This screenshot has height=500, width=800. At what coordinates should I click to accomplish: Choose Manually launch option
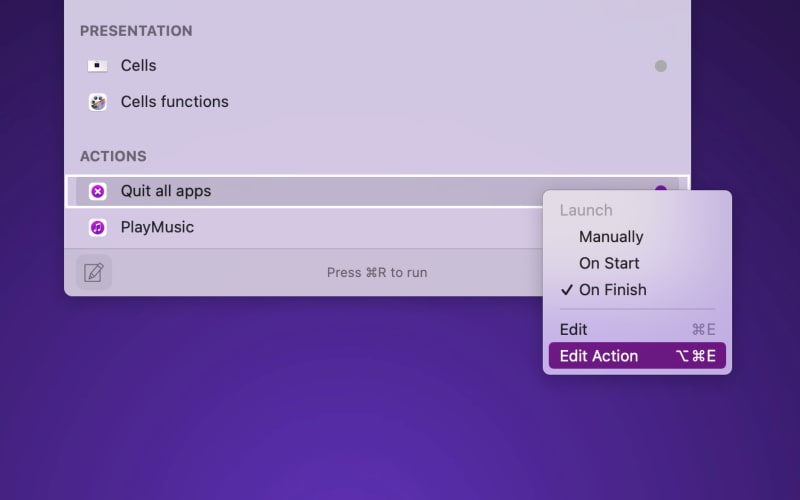click(x=637, y=237)
